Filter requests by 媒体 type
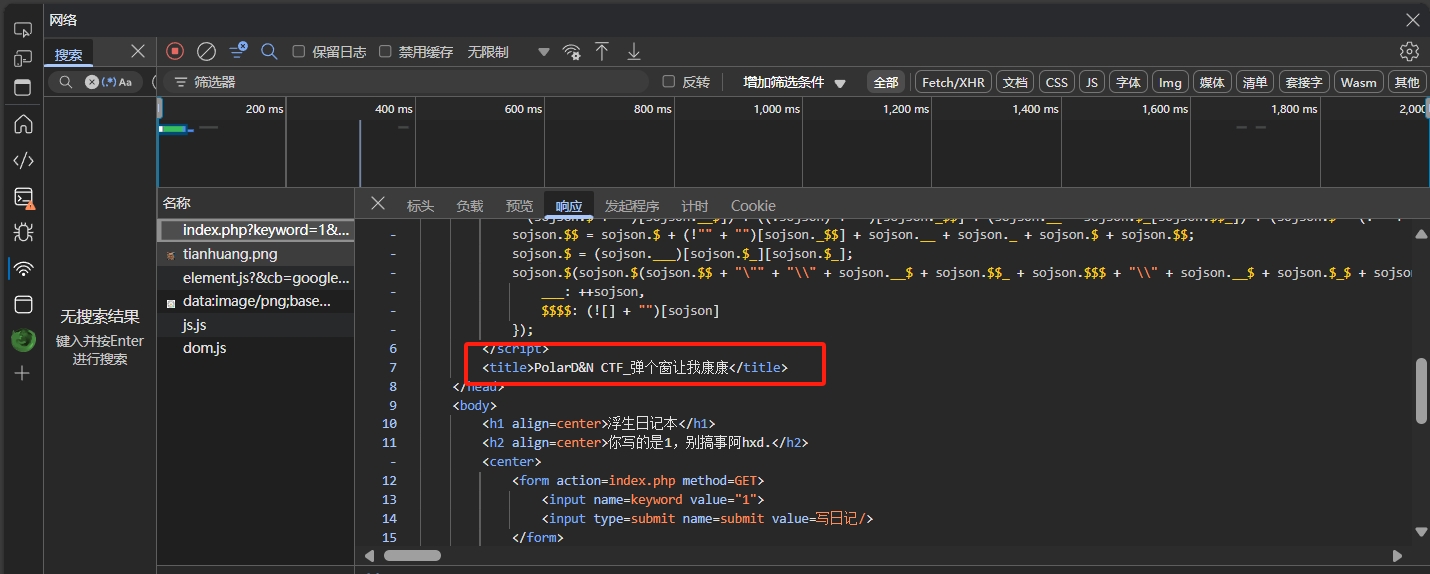This screenshot has width=1430, height=574. tap(1212, 82)
